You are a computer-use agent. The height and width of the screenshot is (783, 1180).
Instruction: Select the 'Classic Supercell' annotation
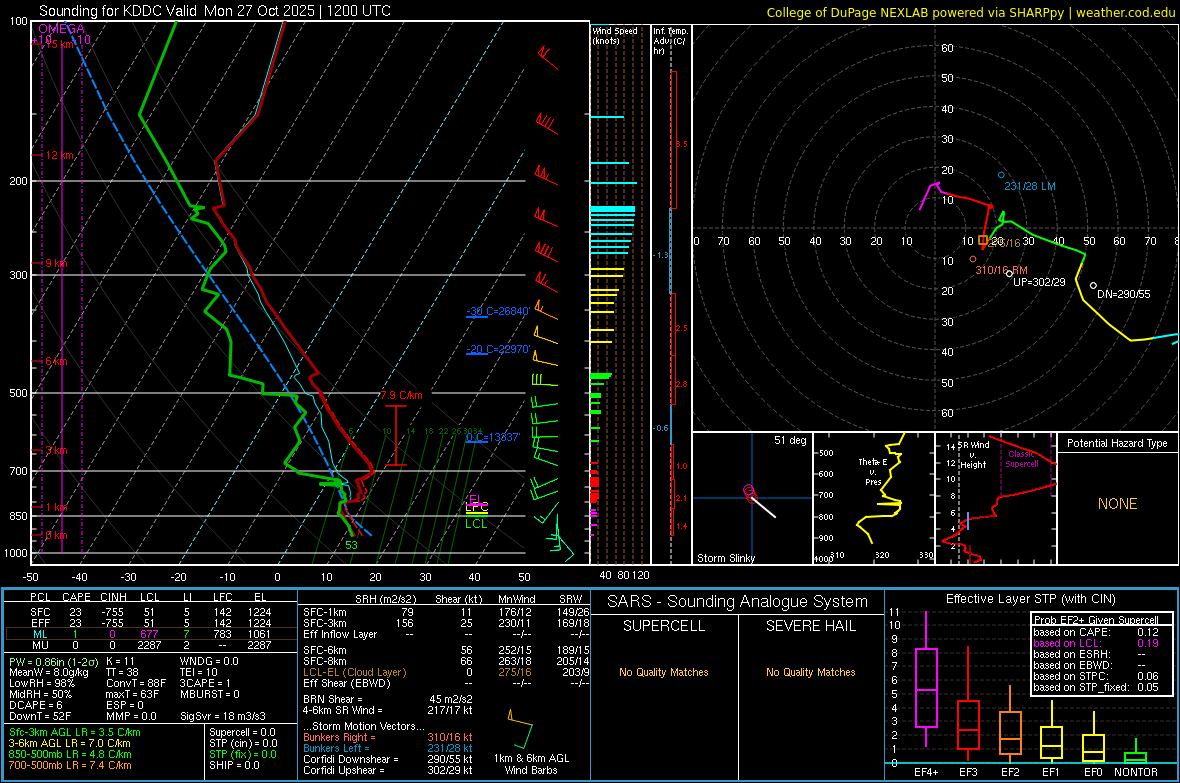coord(1022,459)
